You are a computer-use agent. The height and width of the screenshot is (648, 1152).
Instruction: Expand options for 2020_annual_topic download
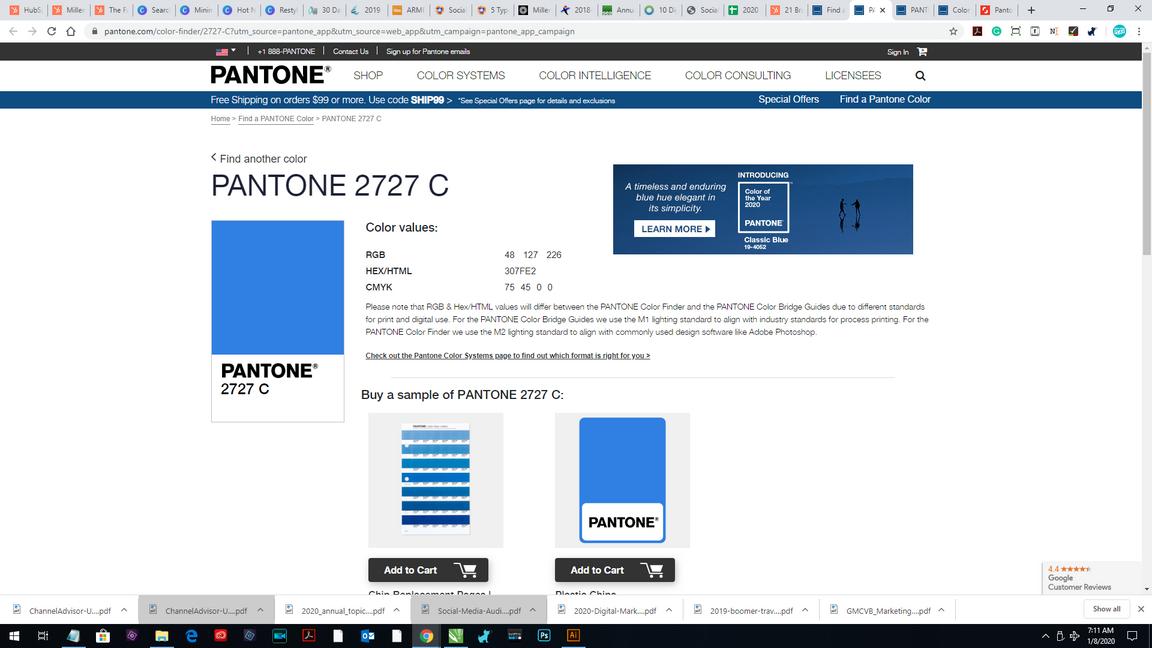tap(397, 611)
